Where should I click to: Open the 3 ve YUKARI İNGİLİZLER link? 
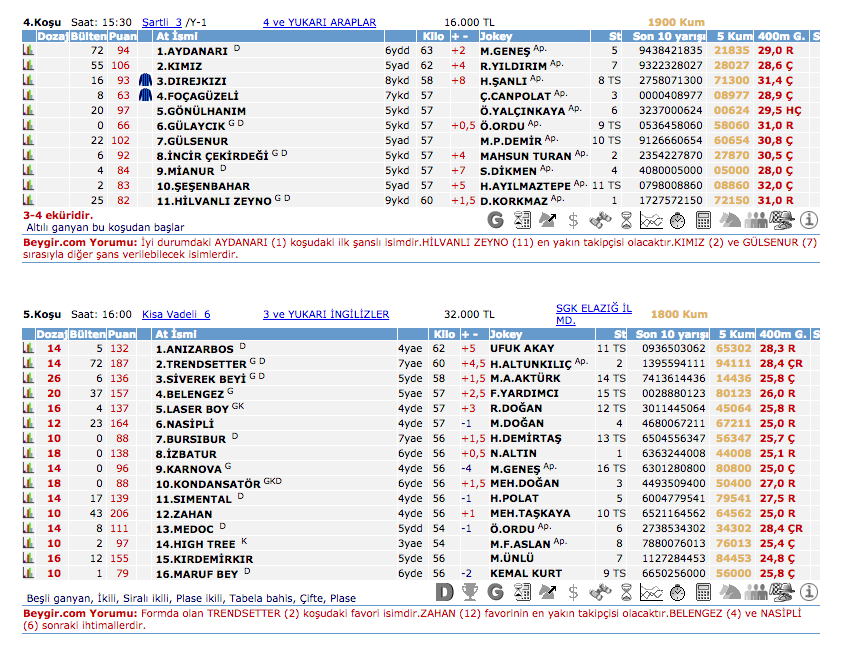coord(326,314)
